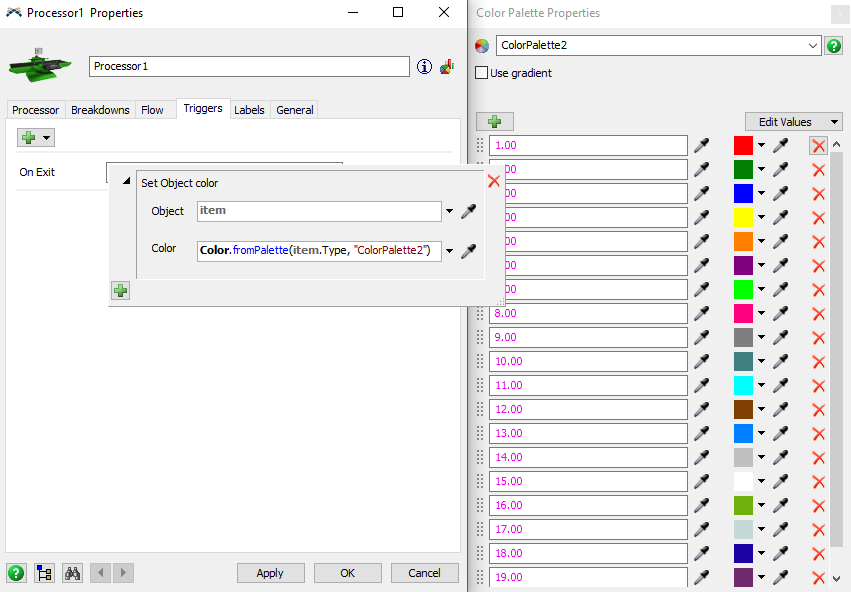Open the tree view icon at bottom left
This screenshot has height=592, width=851.
pyautogui.click(x=44, y=573)
